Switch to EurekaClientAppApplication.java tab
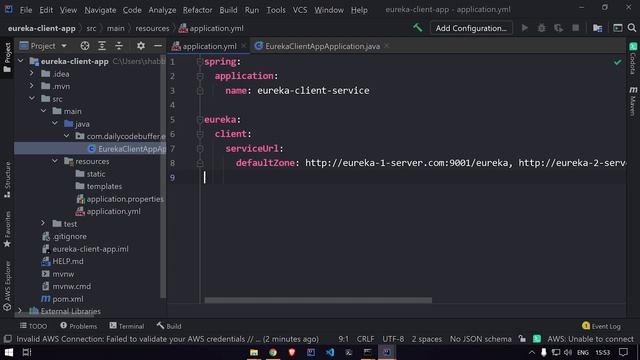 tap(322, 46)
